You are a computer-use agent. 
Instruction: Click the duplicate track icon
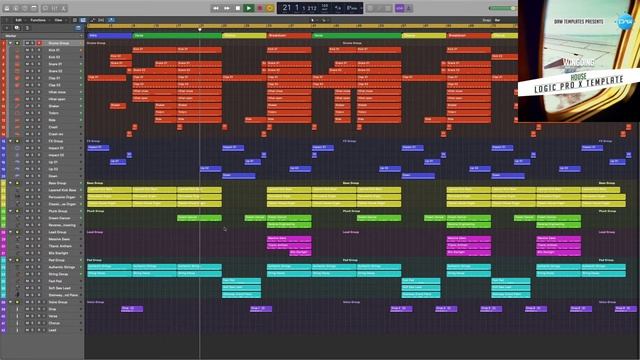click(17, 28)
